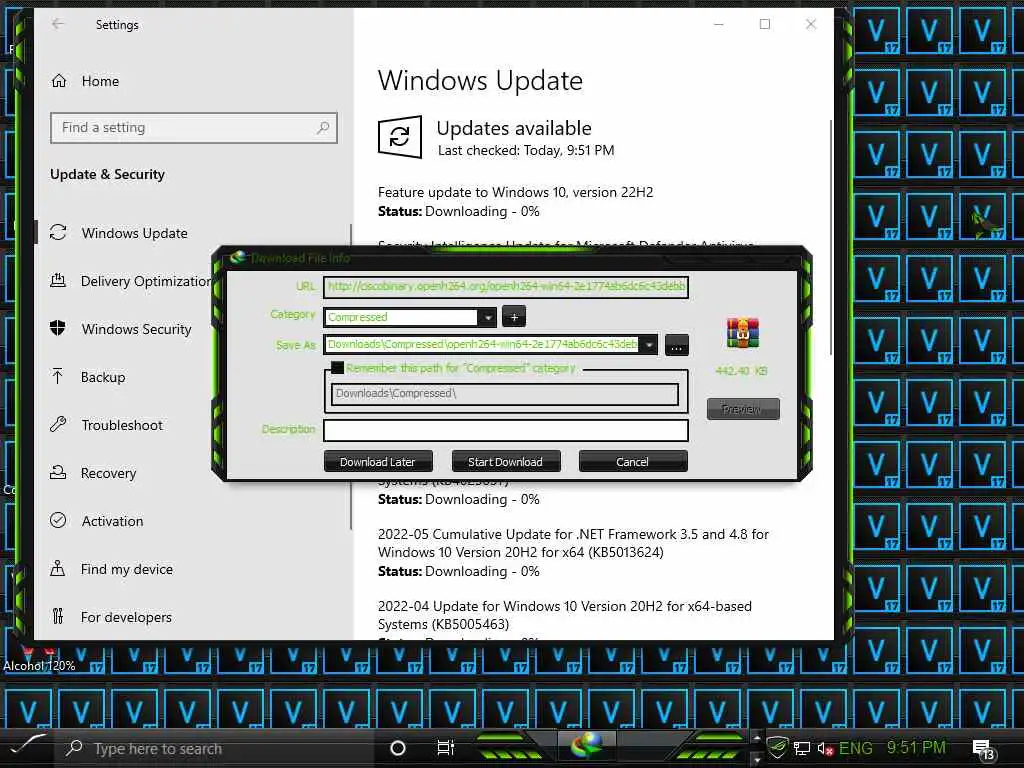Click the ROG shield system tray icon
The image size is (1024, 768).
click(x=776, y=747)
